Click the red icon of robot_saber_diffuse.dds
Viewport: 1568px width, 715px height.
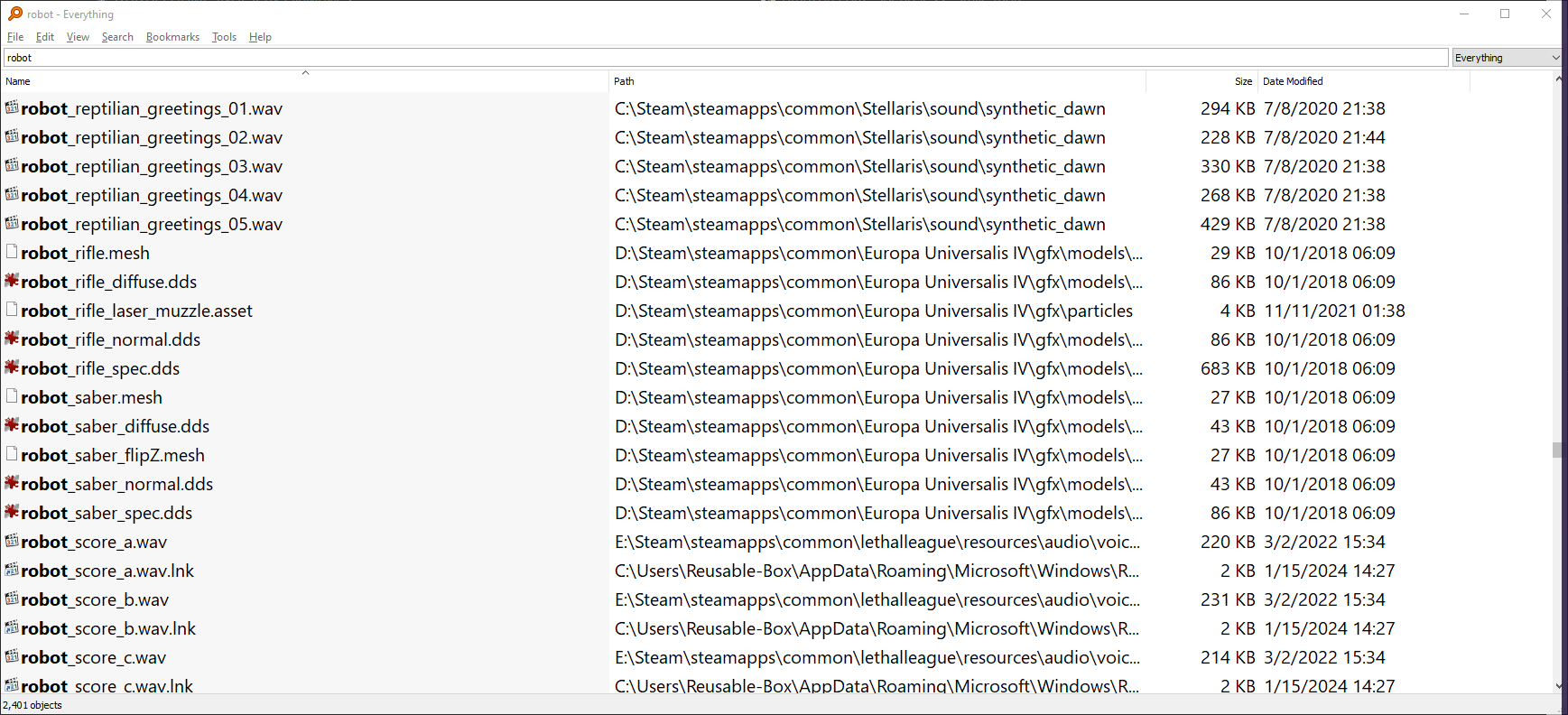[x=12, y=425]
